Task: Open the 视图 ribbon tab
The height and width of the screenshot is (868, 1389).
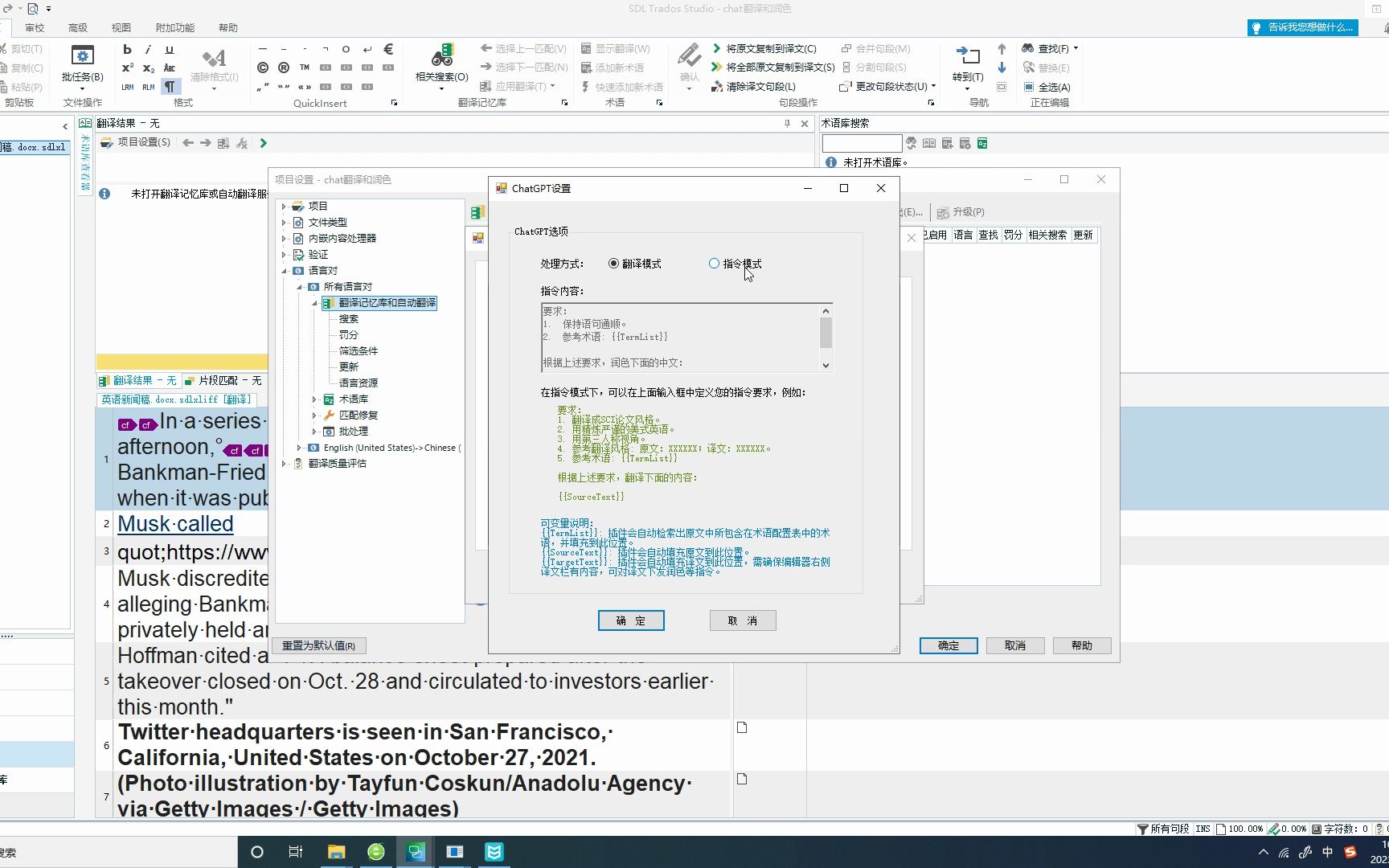Action: coord(121,27)
